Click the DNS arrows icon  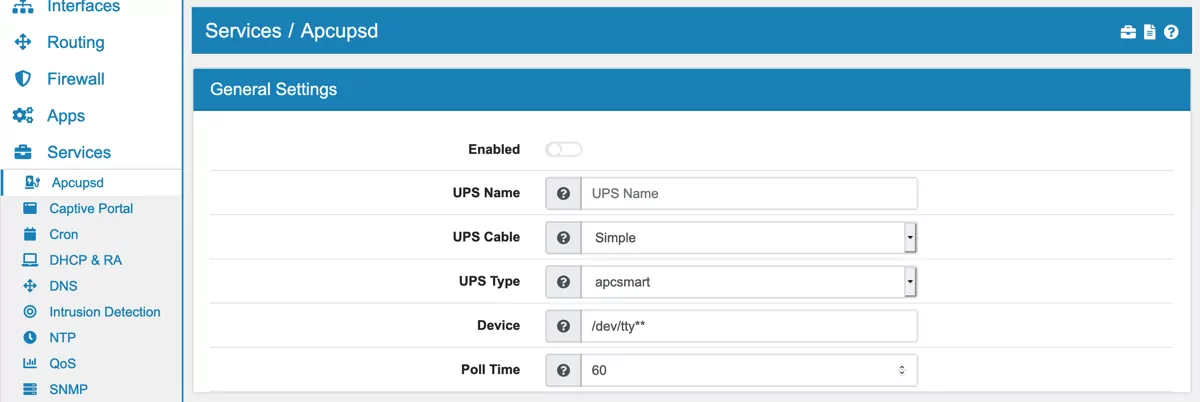click(x=30, y=286)
